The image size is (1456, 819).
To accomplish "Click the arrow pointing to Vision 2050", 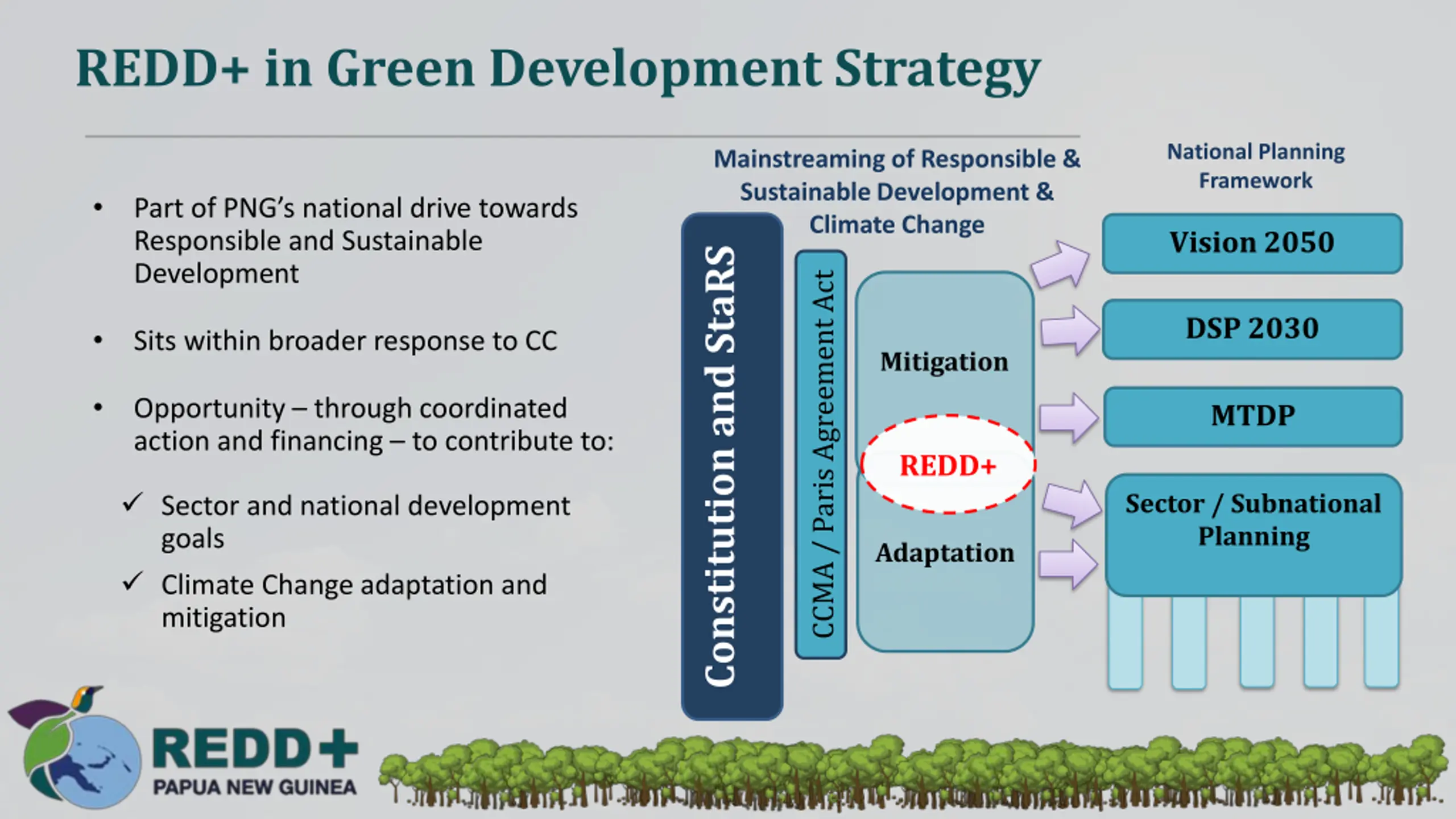I will click(x=1060, y=264).
